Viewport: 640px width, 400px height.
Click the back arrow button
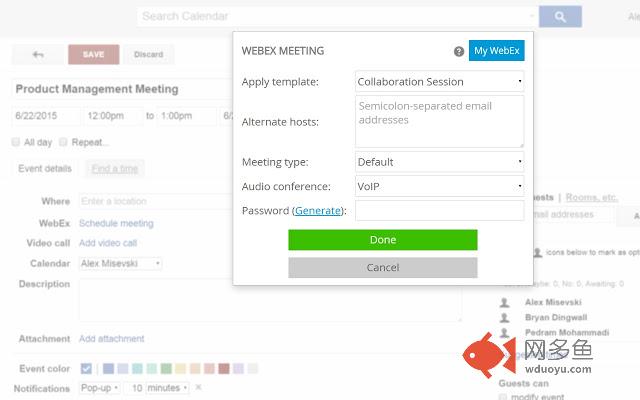pyautogui.click(x=38, y=54)
